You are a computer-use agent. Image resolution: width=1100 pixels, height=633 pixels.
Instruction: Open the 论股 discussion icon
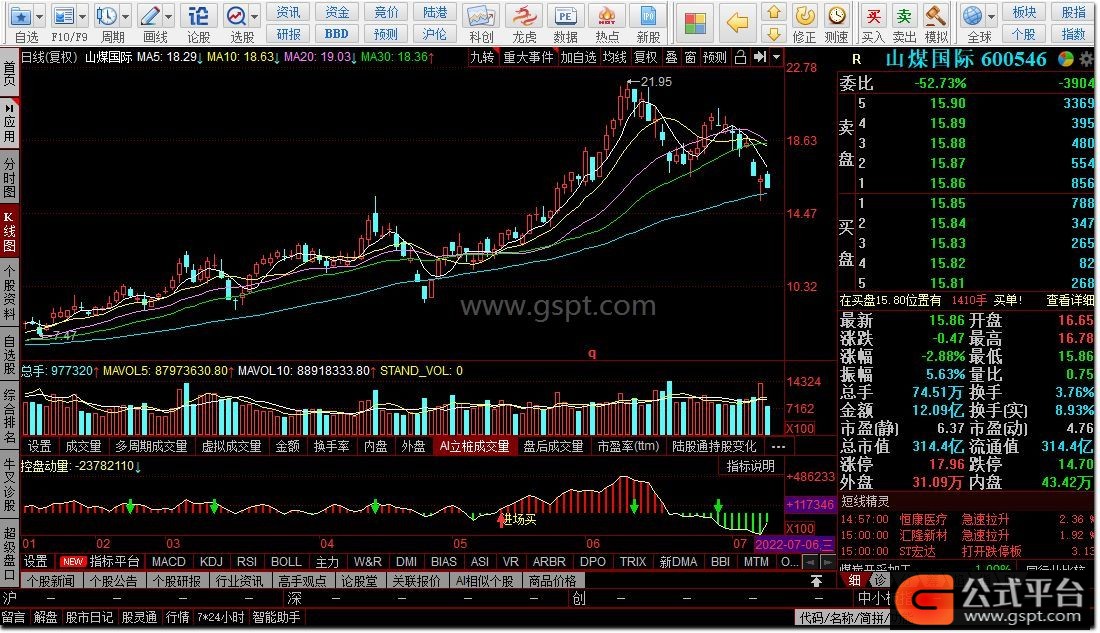click(x=198, y=15)
